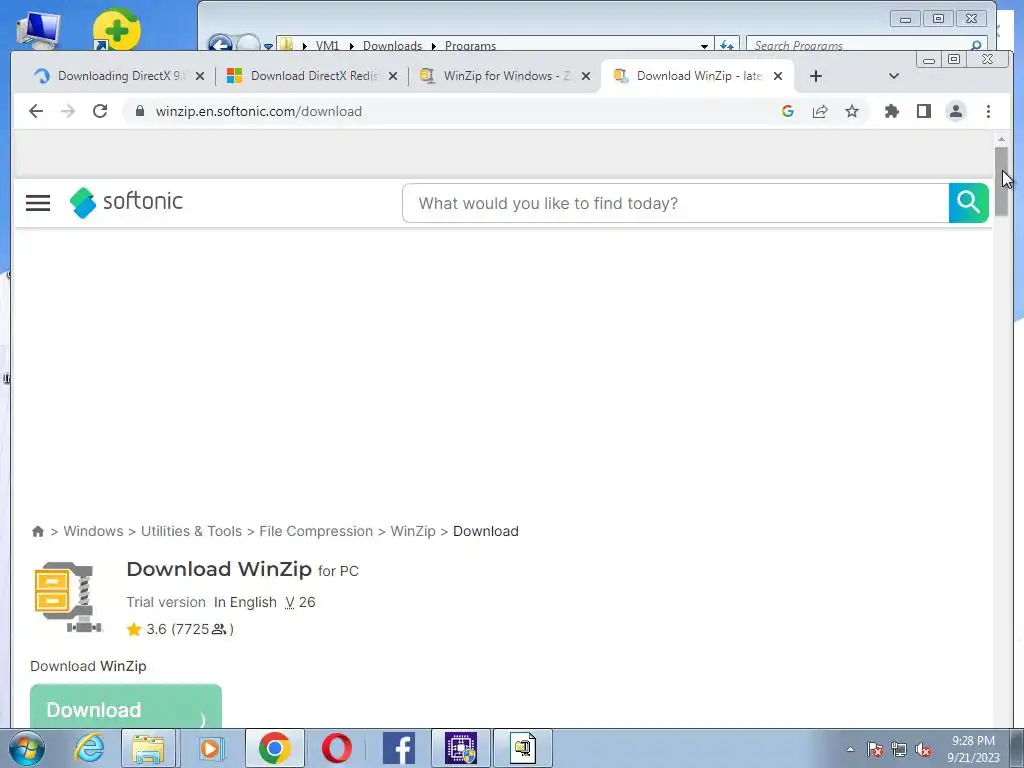Image resolution: width=1024 pixels, height=768 pixels.
Task: Expand Explorer address history dropdown
Action: click(704, 46)
